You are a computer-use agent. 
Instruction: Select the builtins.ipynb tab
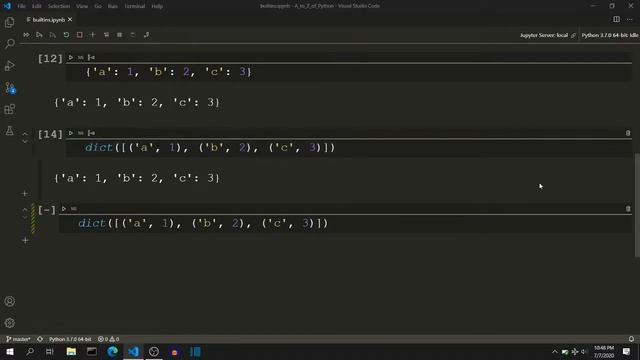pos(49,20)
